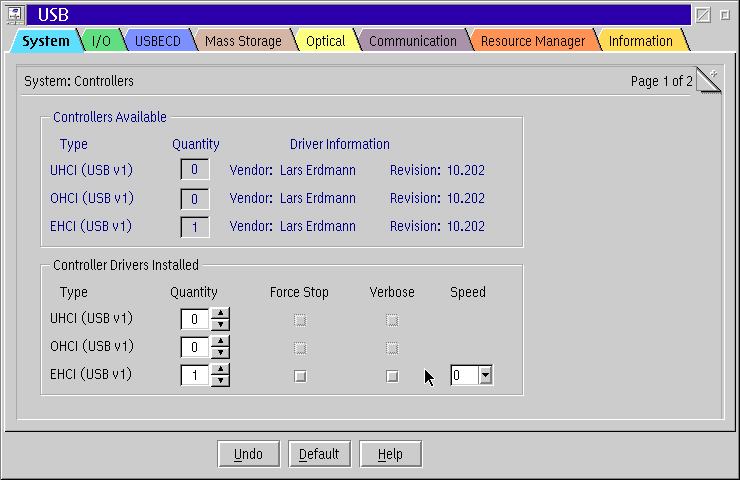The image size is (740, 480).
Task: Reset settings with the Default button
Action: (320, 454)
